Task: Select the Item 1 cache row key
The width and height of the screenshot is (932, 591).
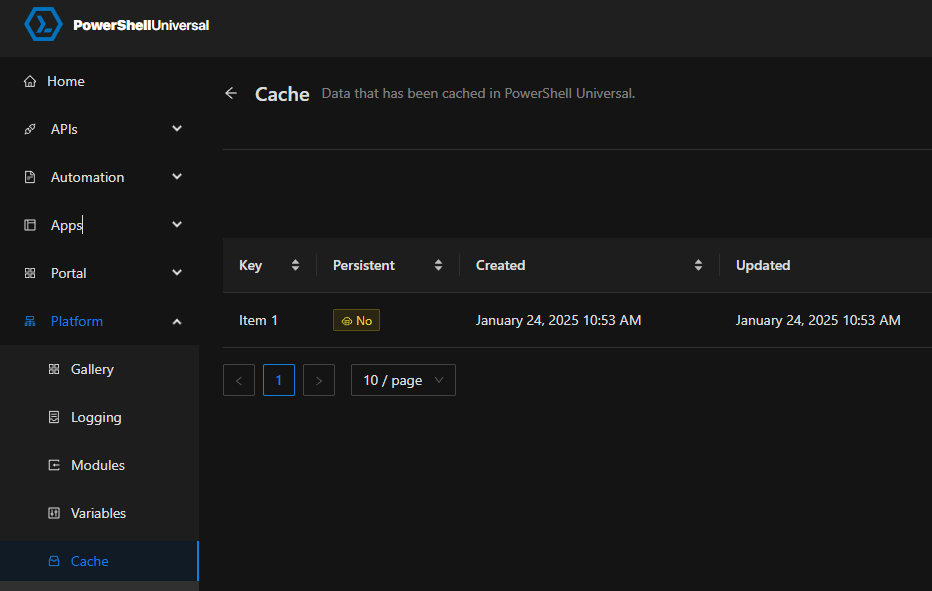Action: point(258,321)
